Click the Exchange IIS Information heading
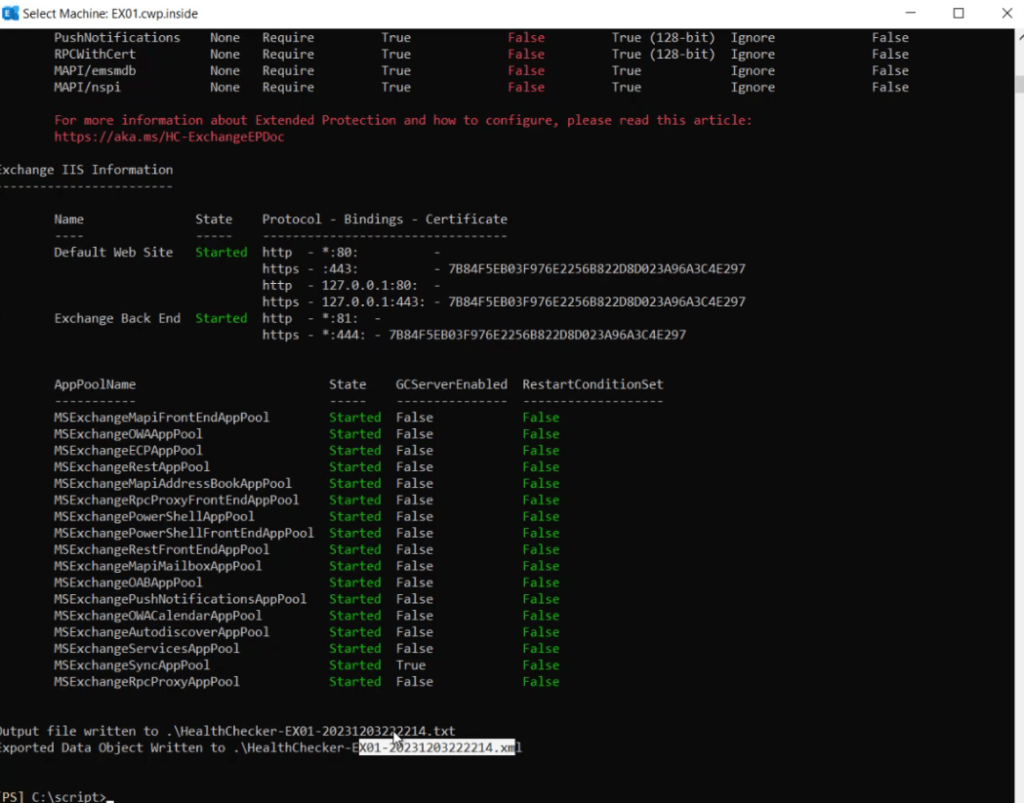This screenshot has height=803, width=1024. click(x=86, y=169)
